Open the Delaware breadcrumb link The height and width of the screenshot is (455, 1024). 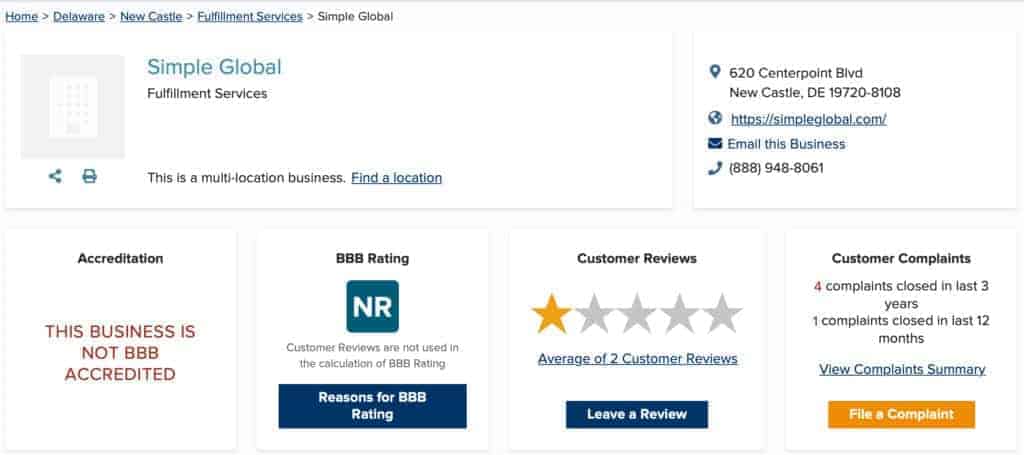(79, 16)
